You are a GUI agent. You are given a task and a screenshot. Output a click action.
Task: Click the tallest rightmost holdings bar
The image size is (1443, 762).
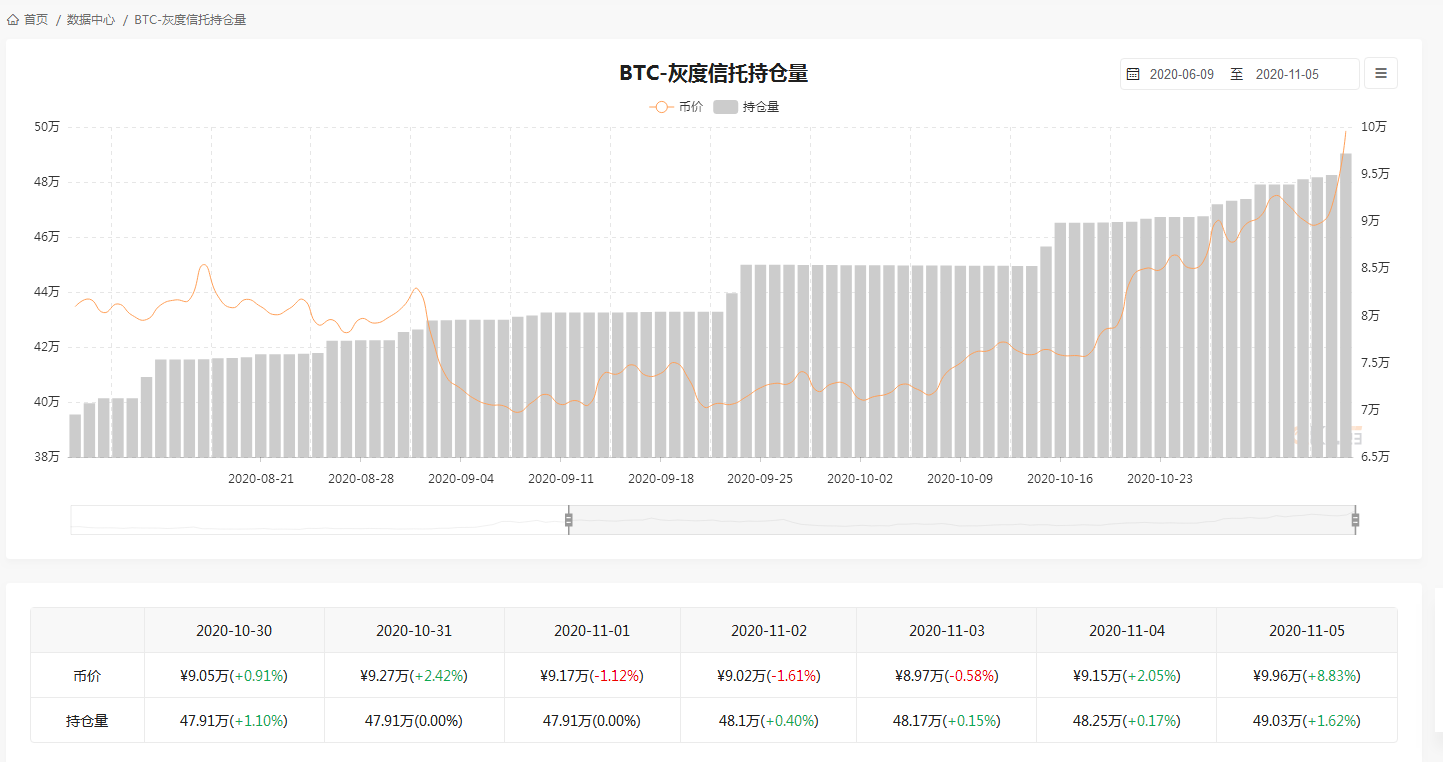tap(1346, 305)
